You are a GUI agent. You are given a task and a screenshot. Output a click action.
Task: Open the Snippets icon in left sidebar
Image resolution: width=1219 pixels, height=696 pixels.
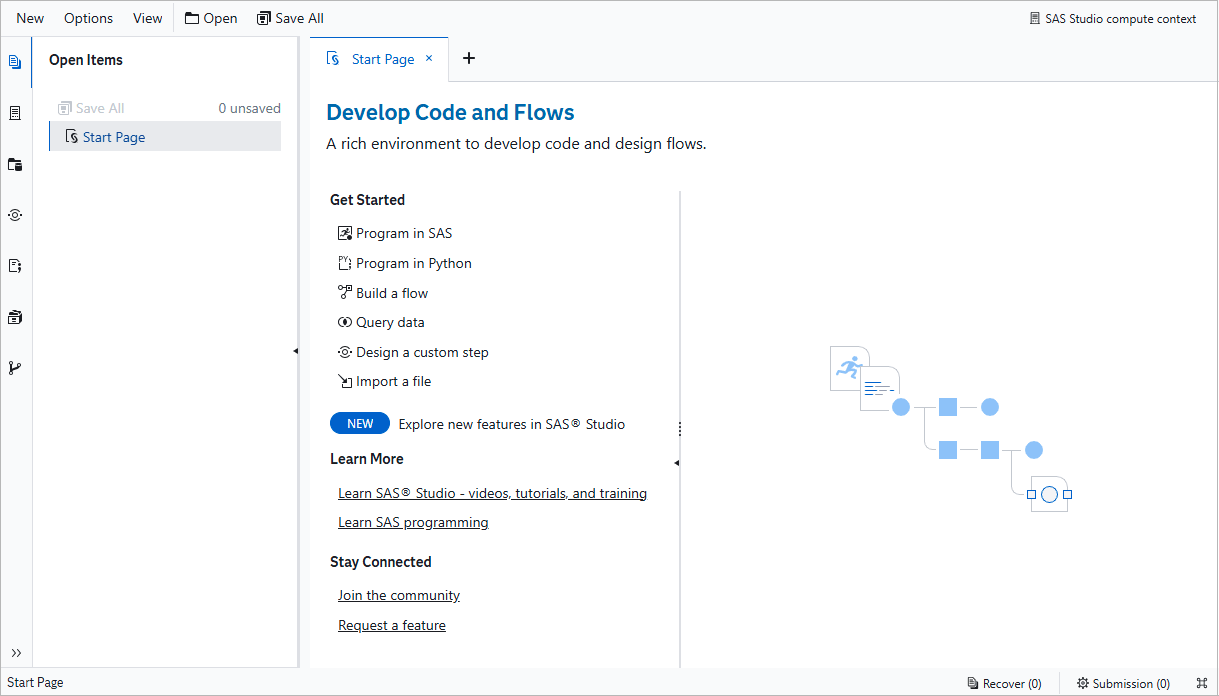(15, 266)
